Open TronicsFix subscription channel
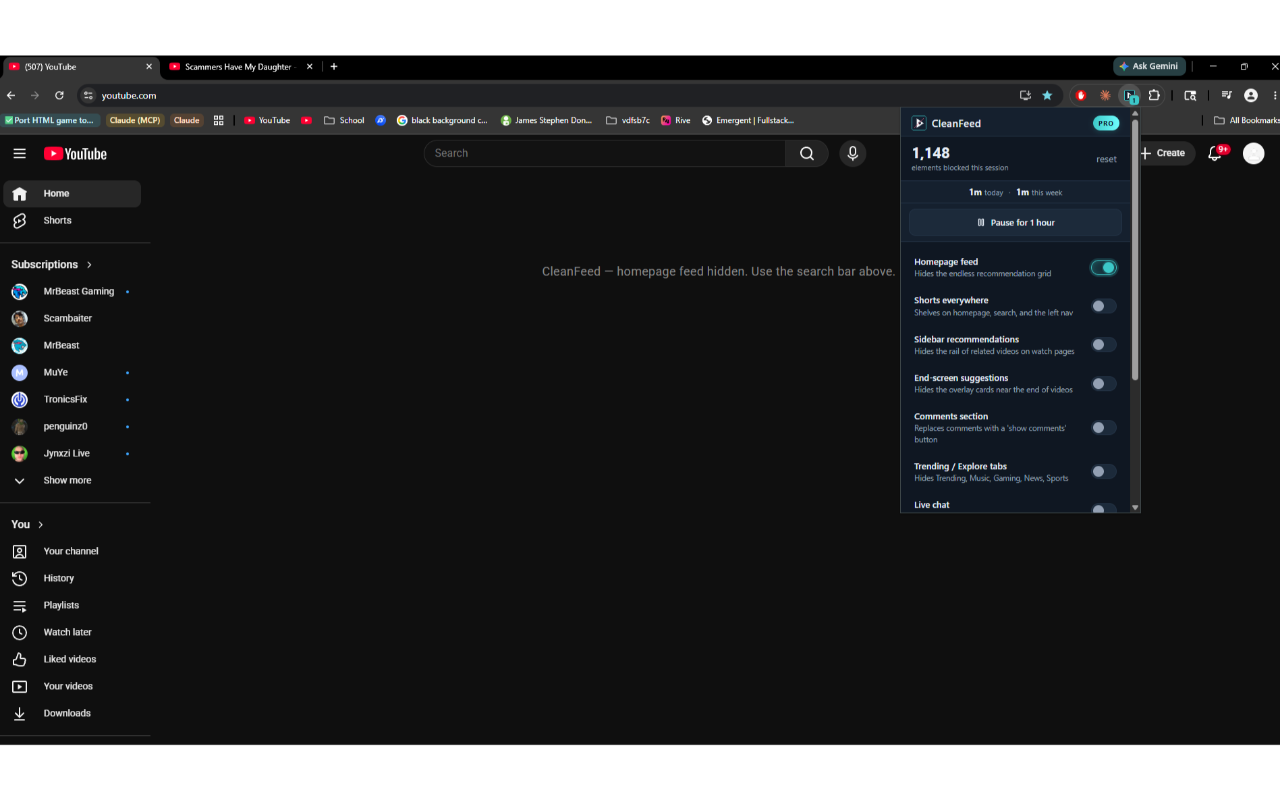The width and height of the screenshot is (1280, 800). click(72, 399)
